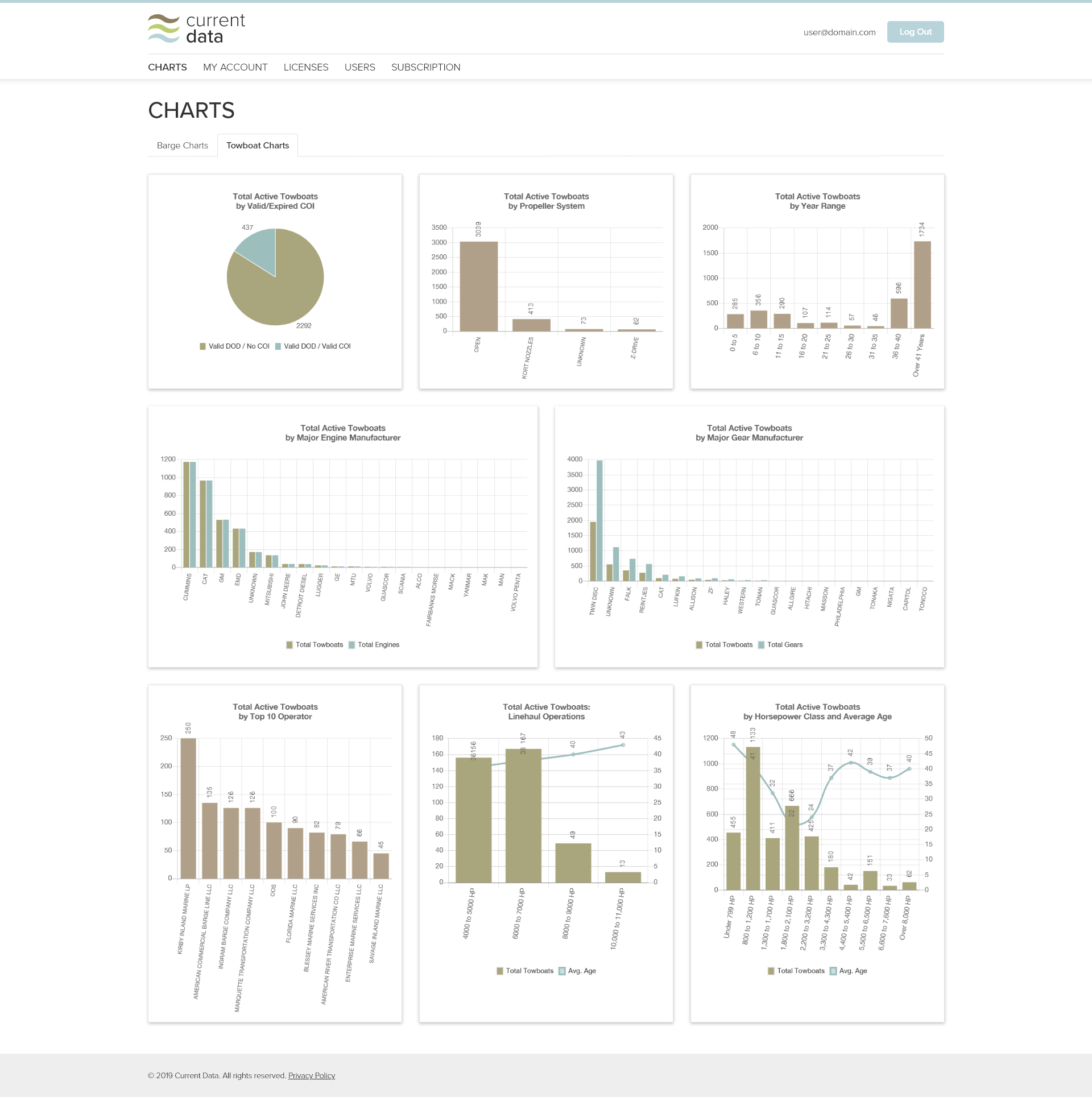Go to the LICENSES page
The image size is (1092, 1097).
click(x=306, y=67)
